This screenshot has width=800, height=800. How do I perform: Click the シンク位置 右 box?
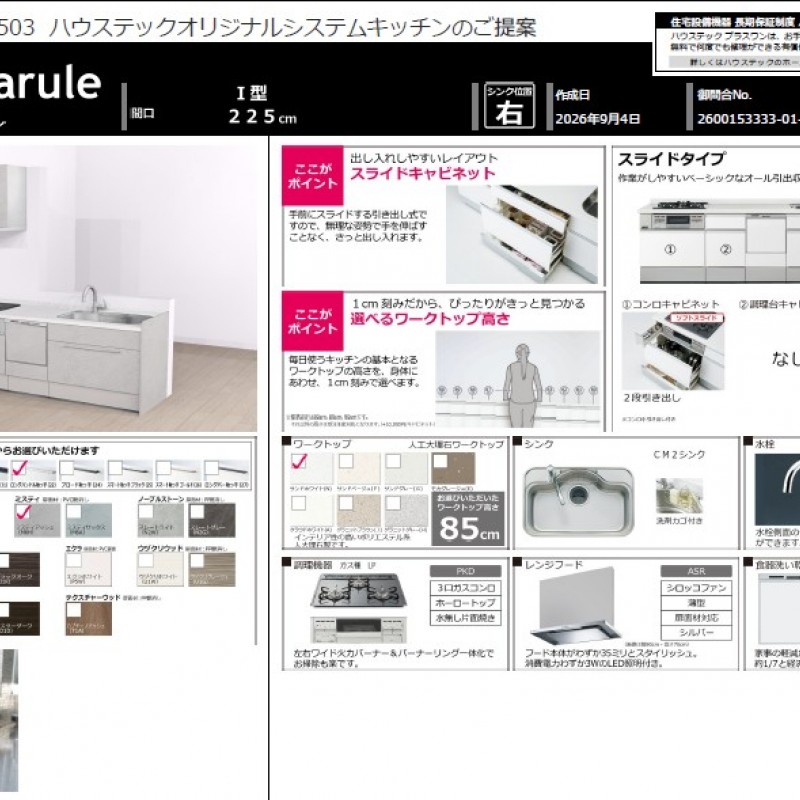click(509, 106)
